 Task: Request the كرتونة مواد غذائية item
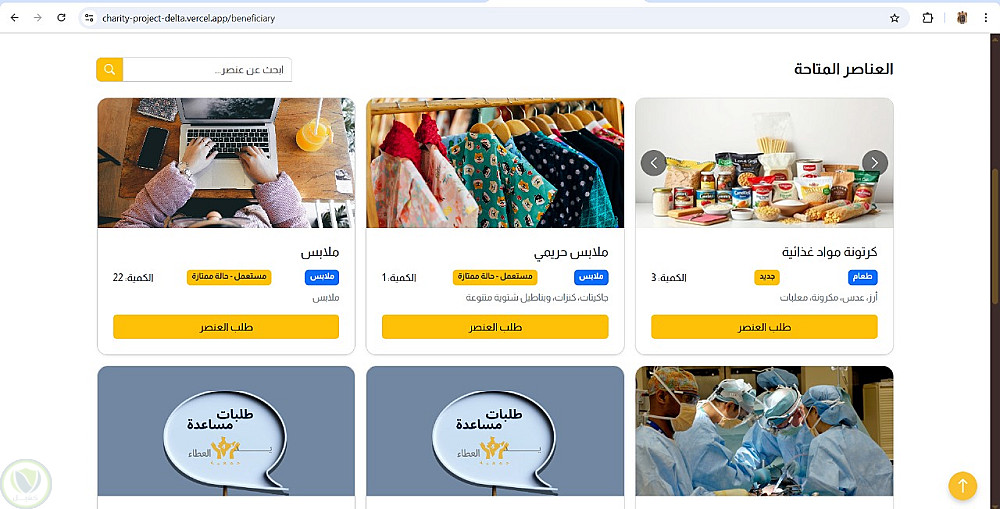pyautogui.click(x=764, y=327)
